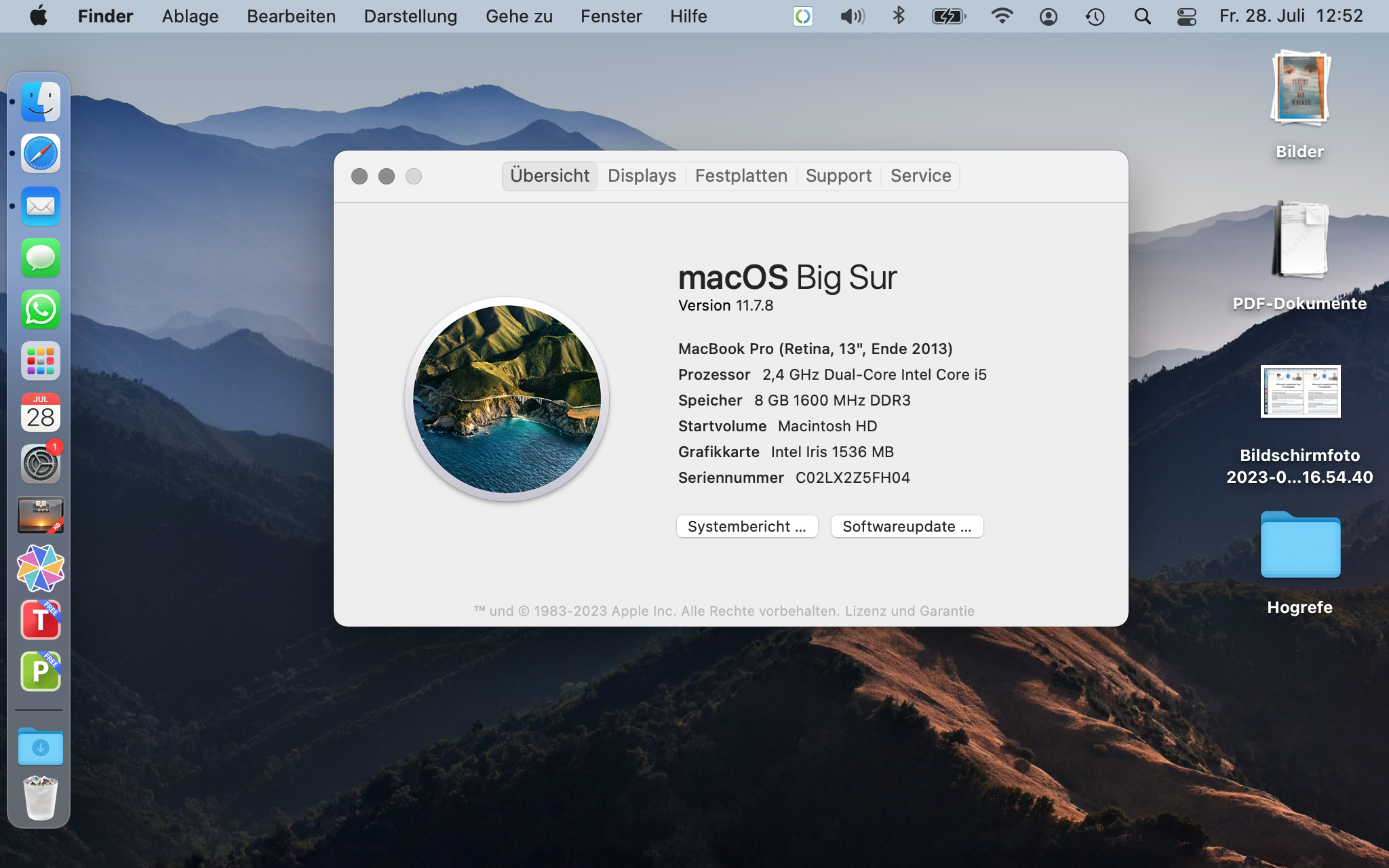Open Messages app in Dock
1389x868 pixels.
click(x=41, y=258)
